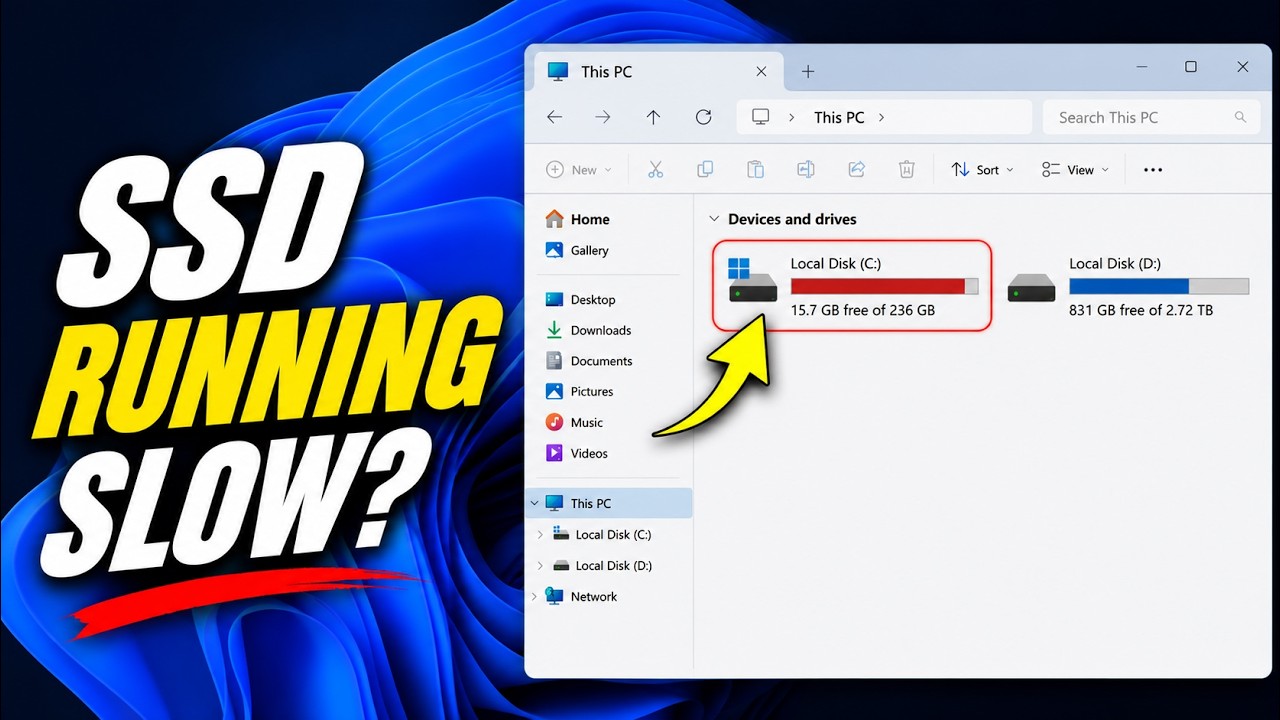
Task: Click the search magnifier icon
Action: (x=1240, y=117)
